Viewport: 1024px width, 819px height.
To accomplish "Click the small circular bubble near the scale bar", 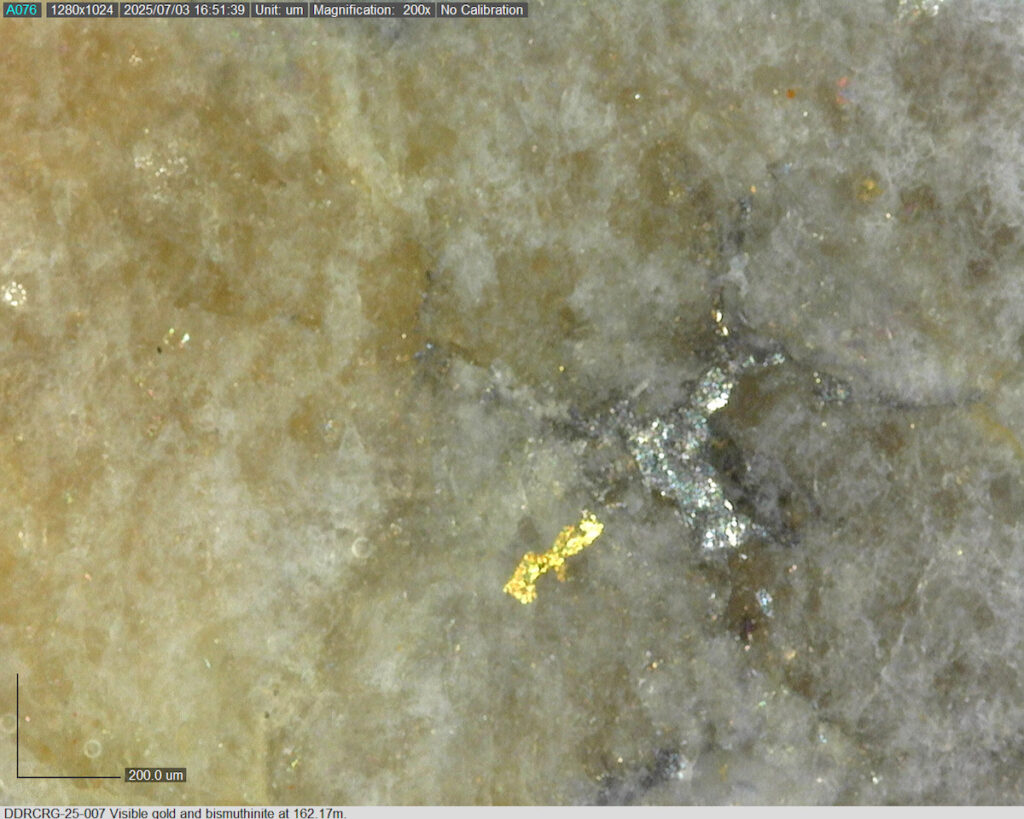I will pos(92,748).
